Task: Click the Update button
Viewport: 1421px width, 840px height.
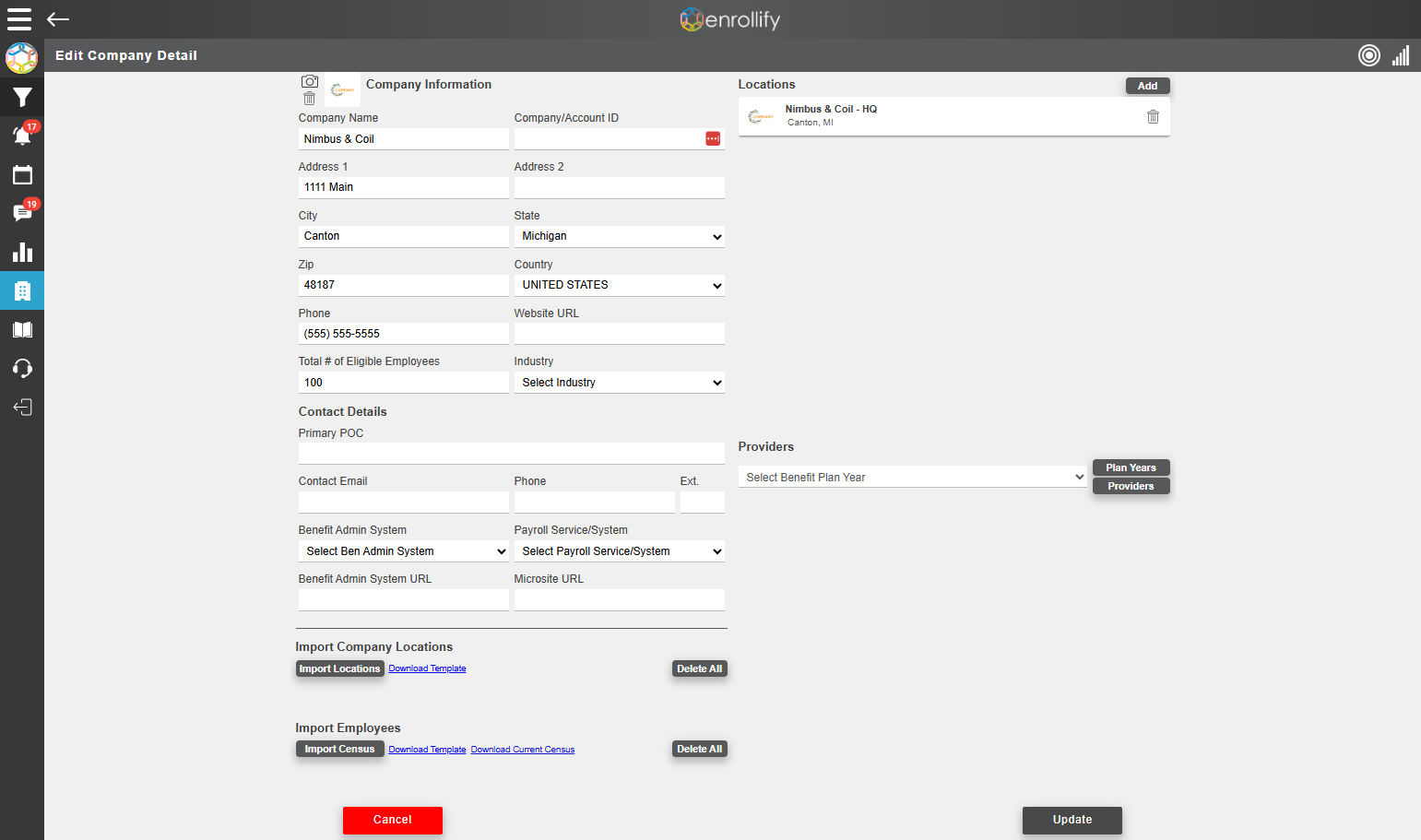Action: [1072, 820]
